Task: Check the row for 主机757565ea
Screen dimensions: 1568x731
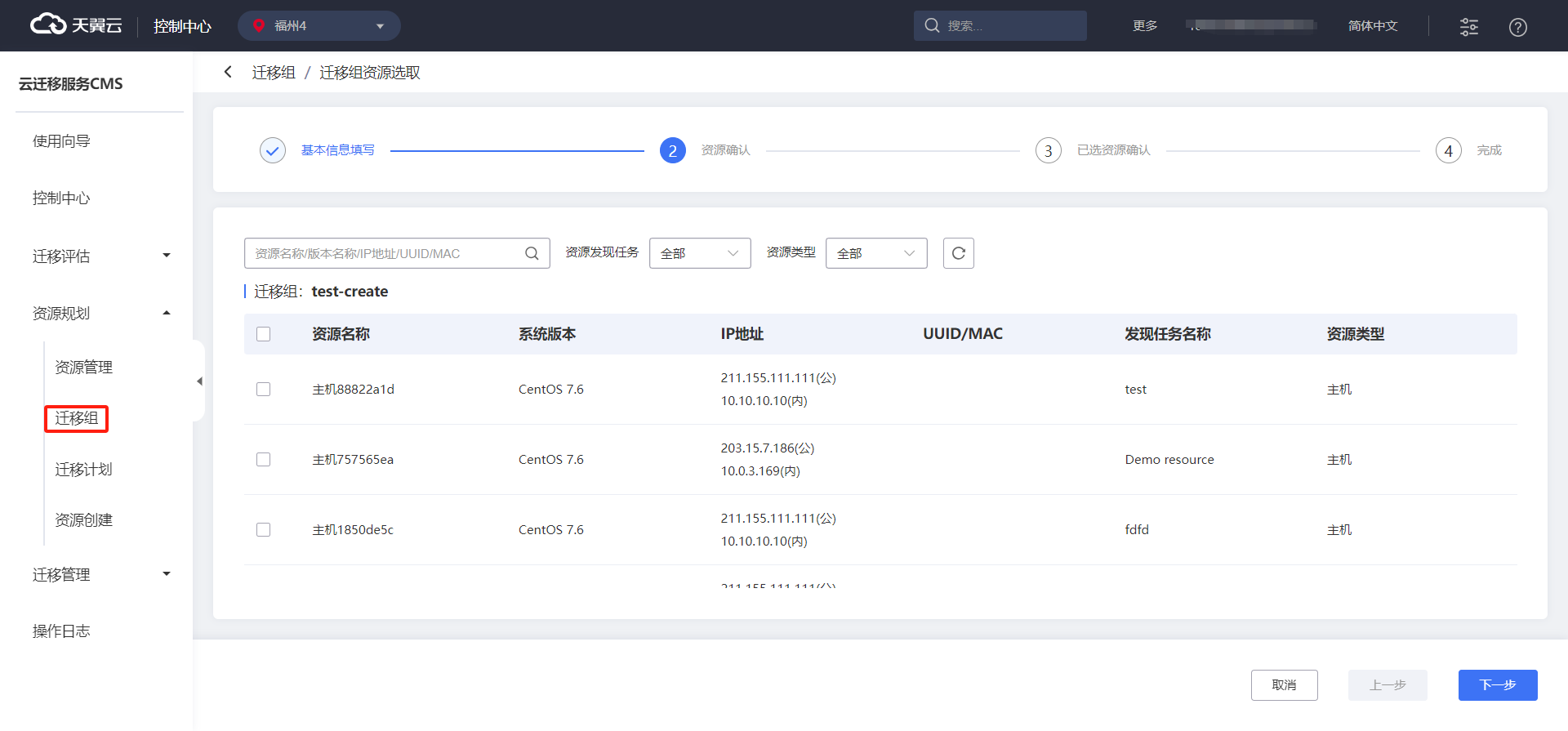Action: (x=263, y=460)
